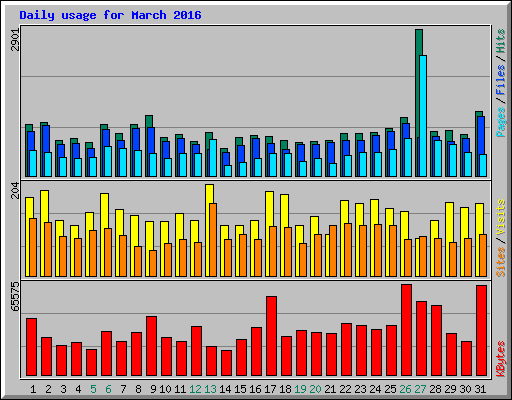Click the 'Hits' legend label
512x400 pixels.
[x=501, y=41]
